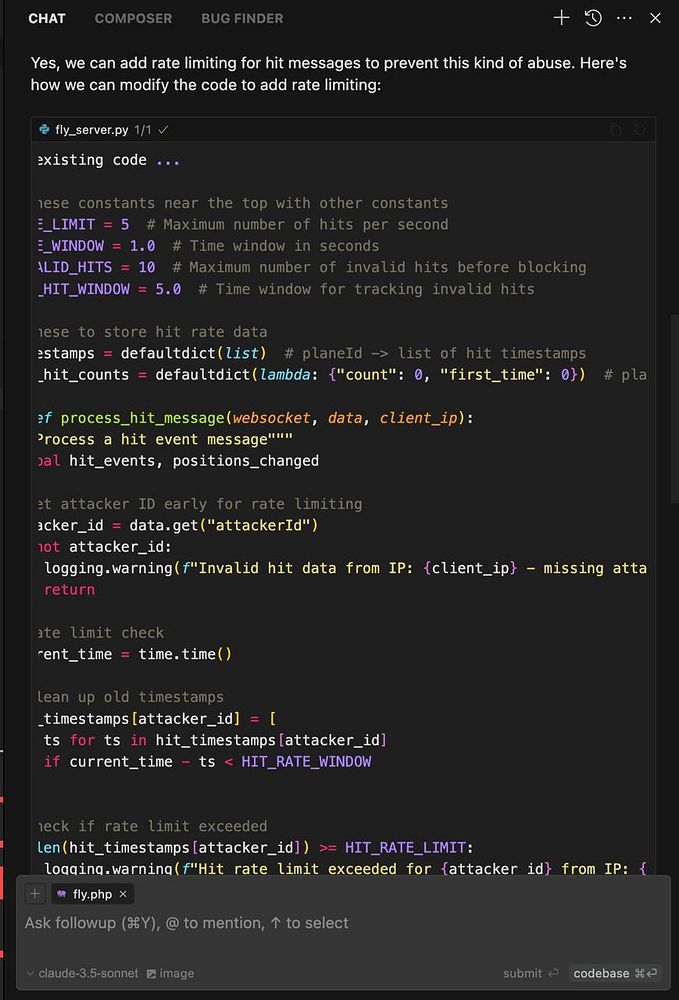
Task: Click "# Maximum number of hits per second" comment
Action: point(297,224)
